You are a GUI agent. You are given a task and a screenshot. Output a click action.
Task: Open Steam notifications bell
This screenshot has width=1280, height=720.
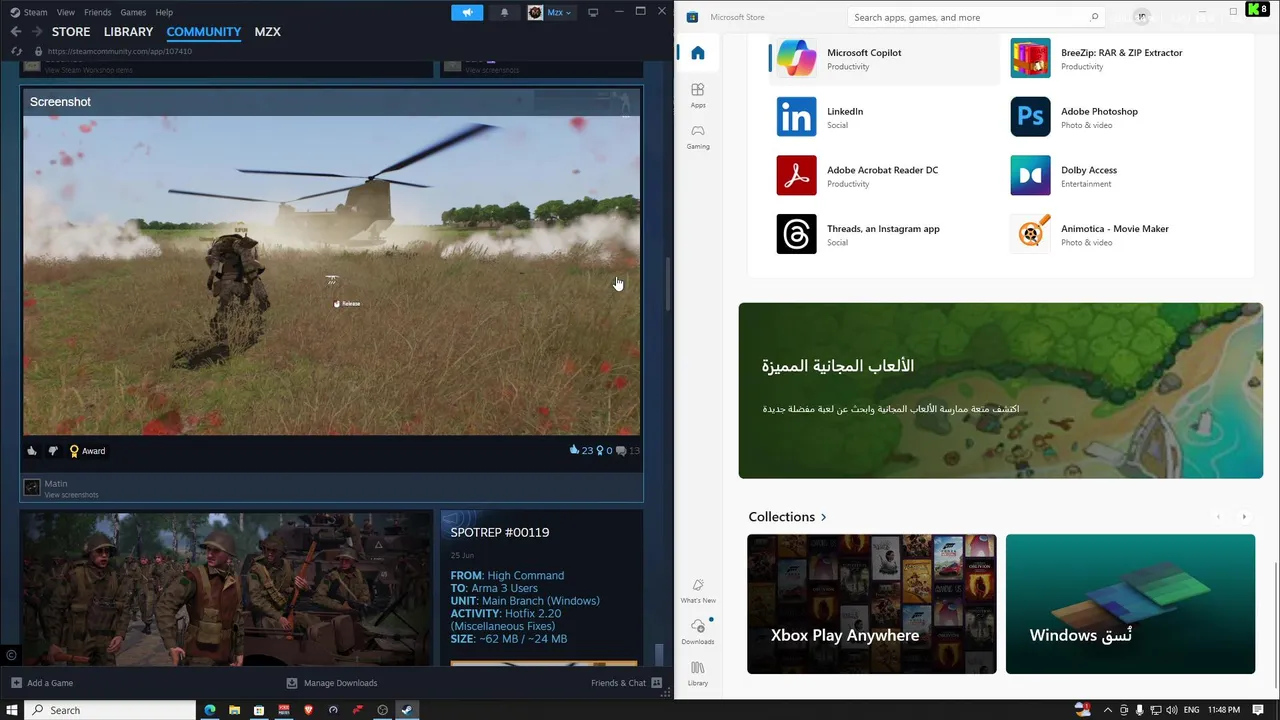[x=504, y=12]
